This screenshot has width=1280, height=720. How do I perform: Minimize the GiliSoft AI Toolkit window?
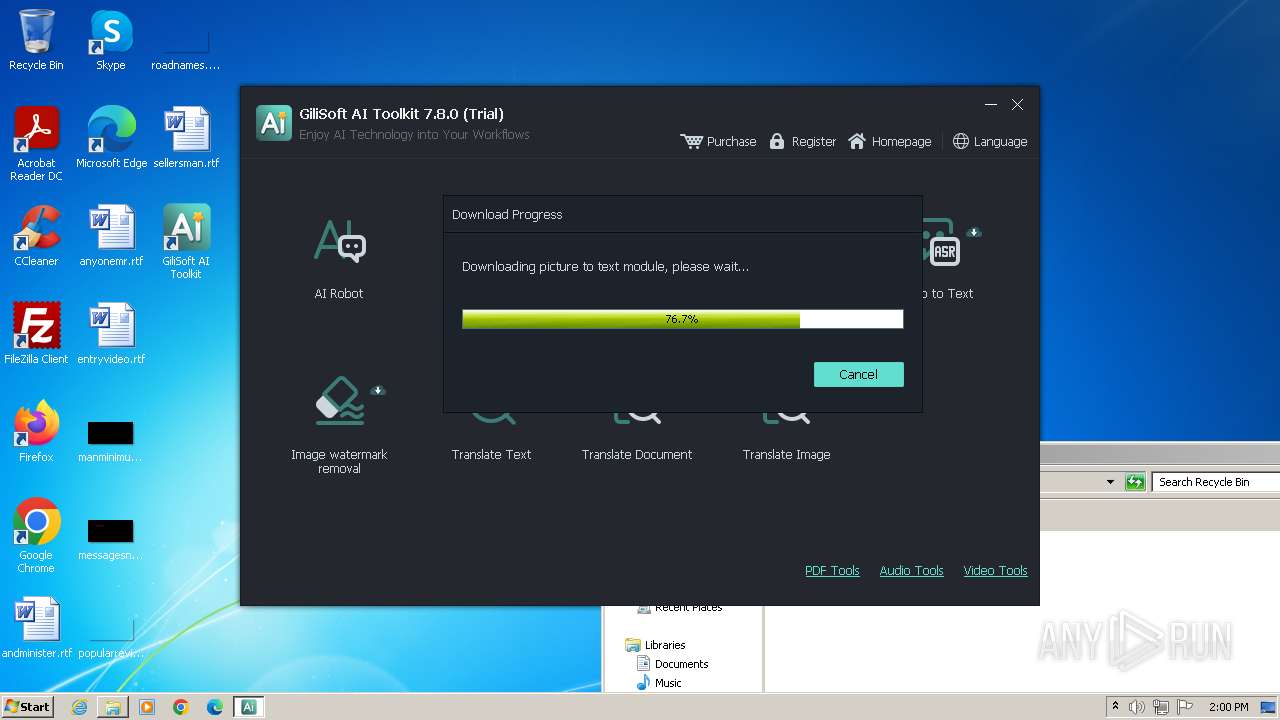coord(991,105)
